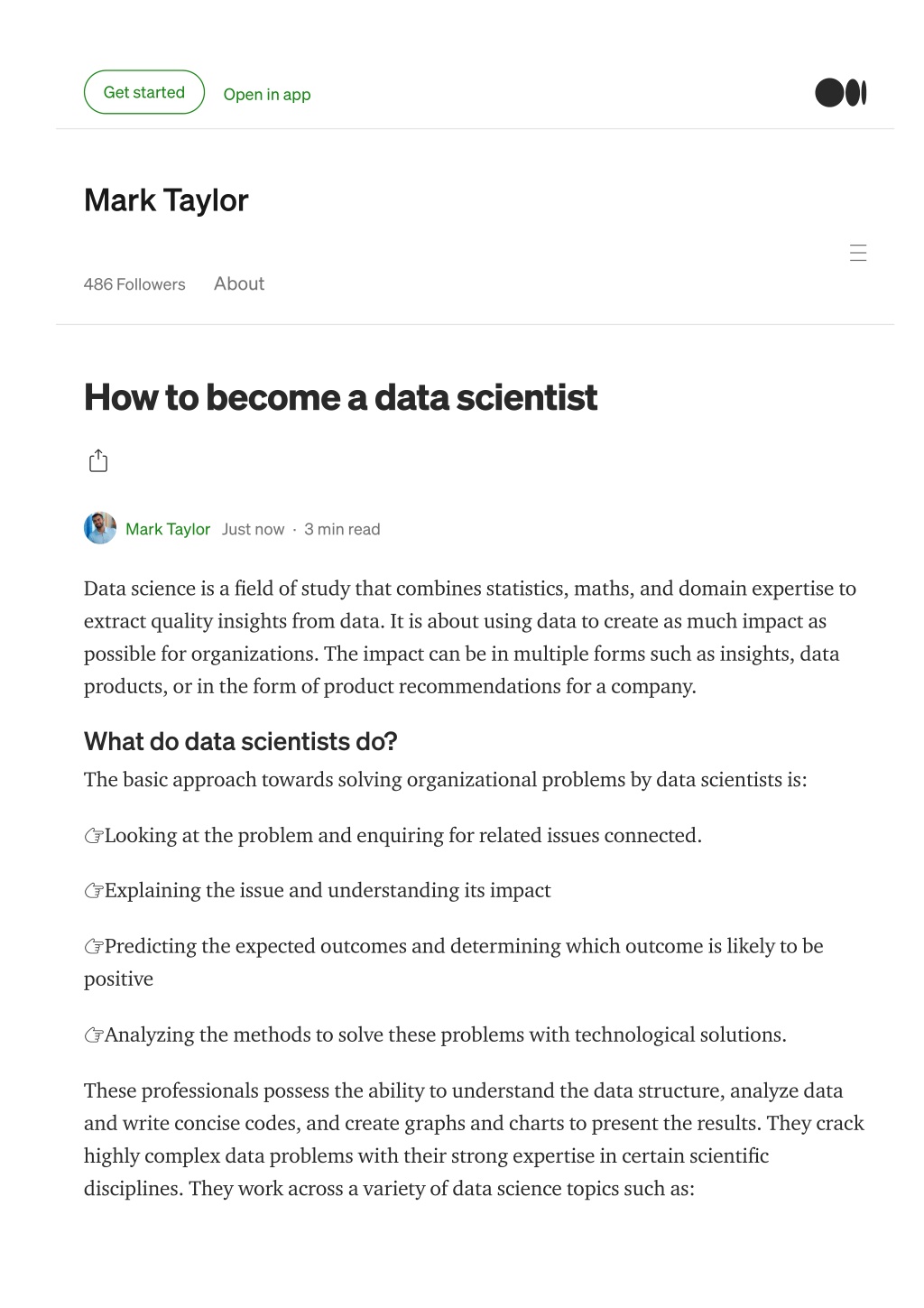The width and height of the screenshot is (924, 1308).
Task: Click the Mark Taylor profile heading
Action: tap(166, 200)
